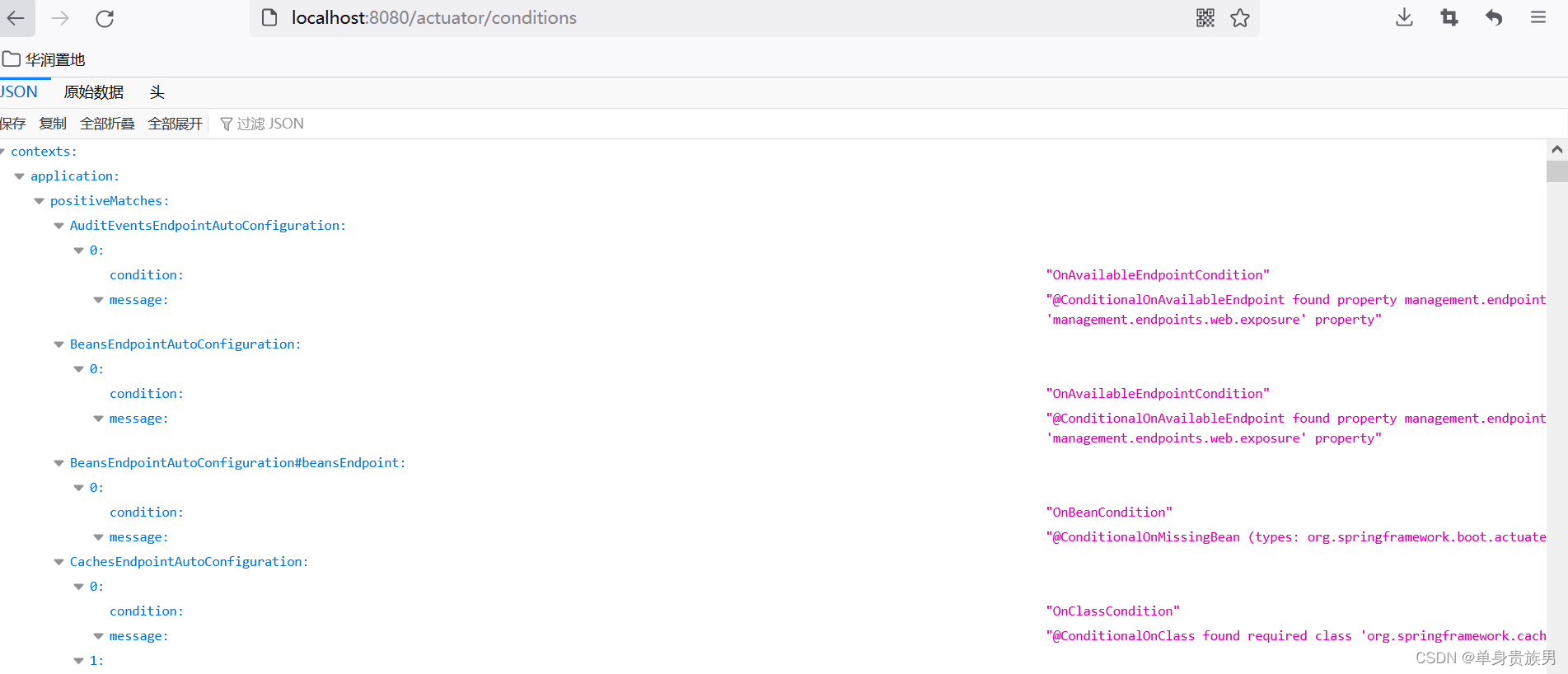Select "OnAvailableEndpointCondition" under BeansEndpointAutoConfiguration
Image resolution: width=1568 pixels, height=674 pixels.
[1158, 394]
